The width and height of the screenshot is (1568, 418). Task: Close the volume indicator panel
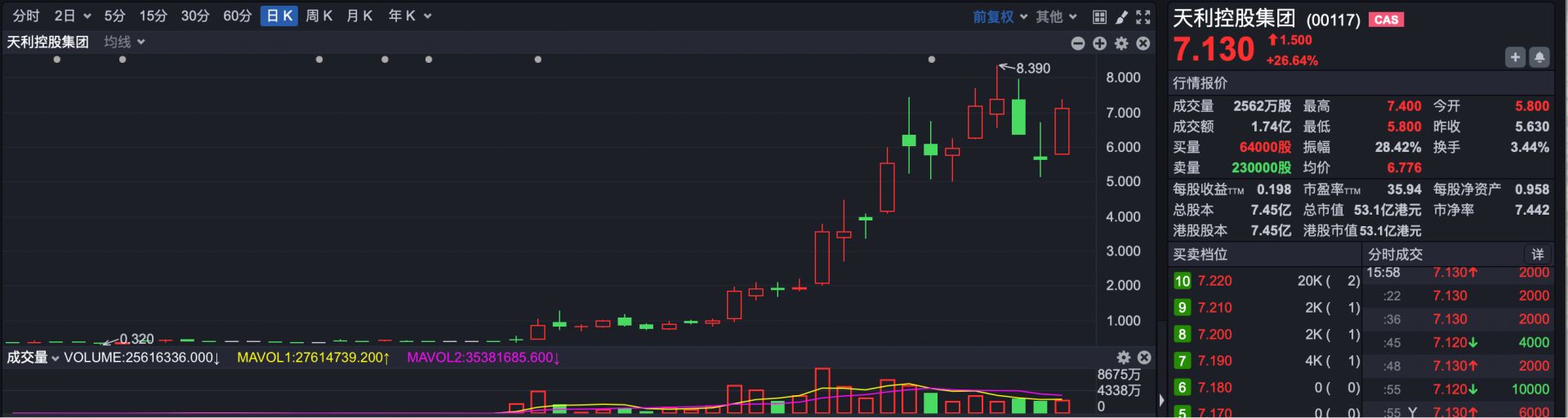[x=1144, y=358]
